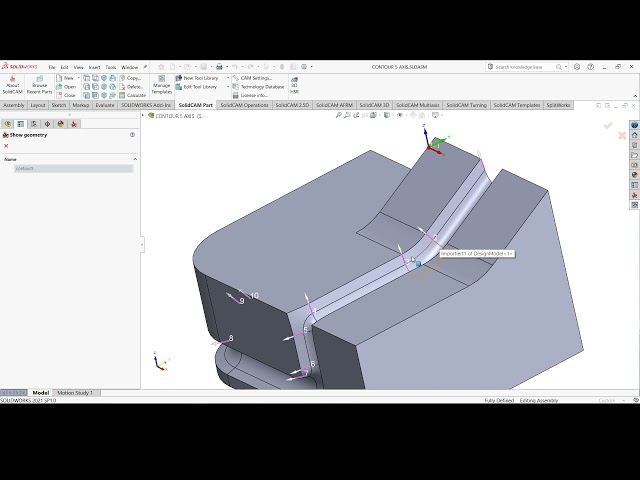Open the SOLIDWORKS Resources task pane icon
This screenshot has width=640, height=480.
(634, 136)
